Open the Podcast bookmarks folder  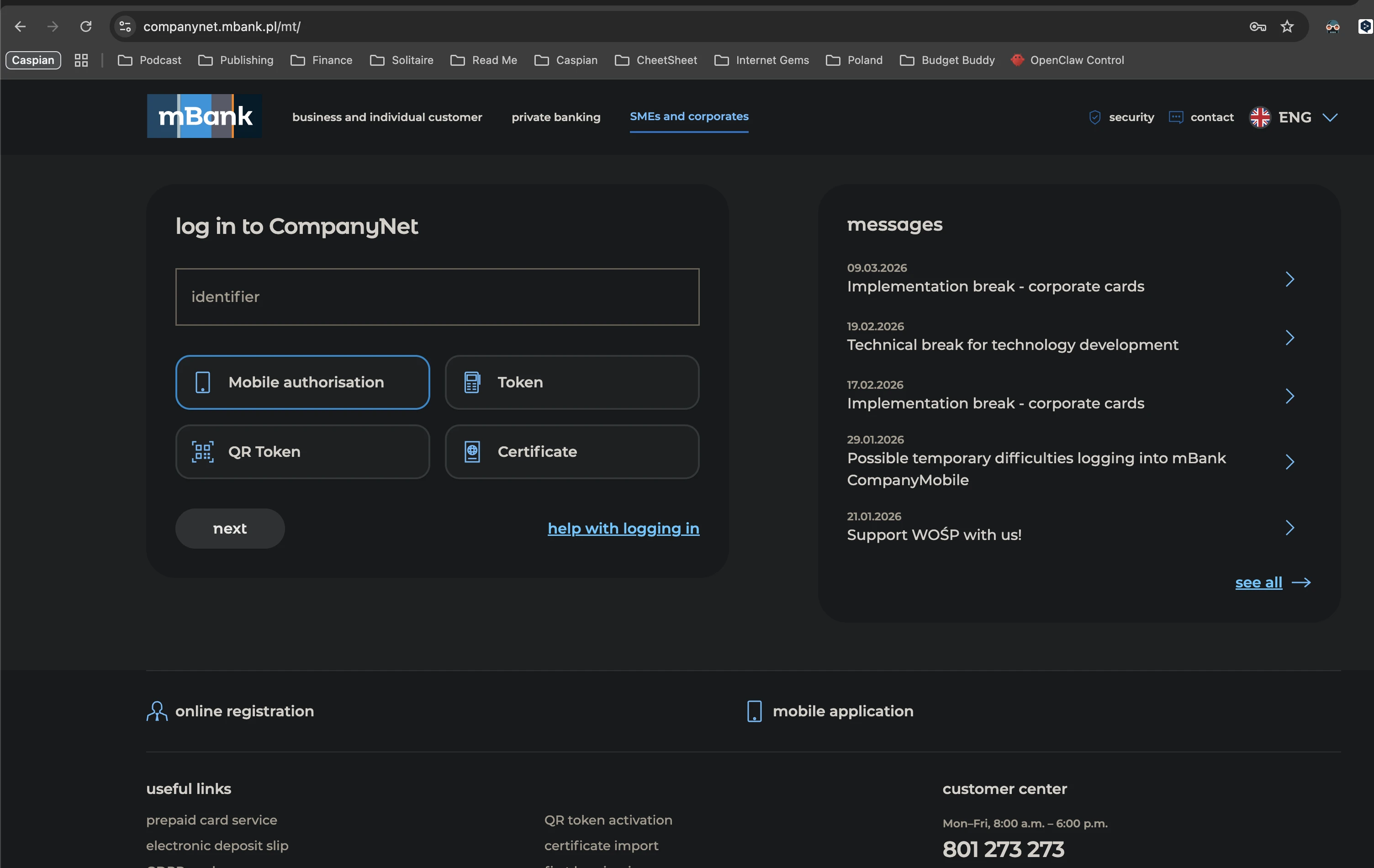149,60
